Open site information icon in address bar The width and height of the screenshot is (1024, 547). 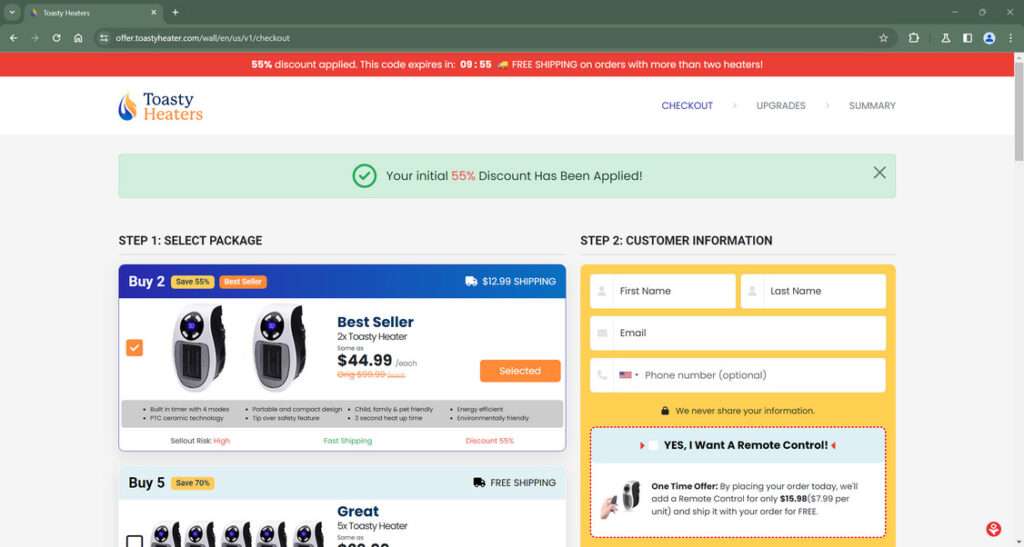coord(104,38)
